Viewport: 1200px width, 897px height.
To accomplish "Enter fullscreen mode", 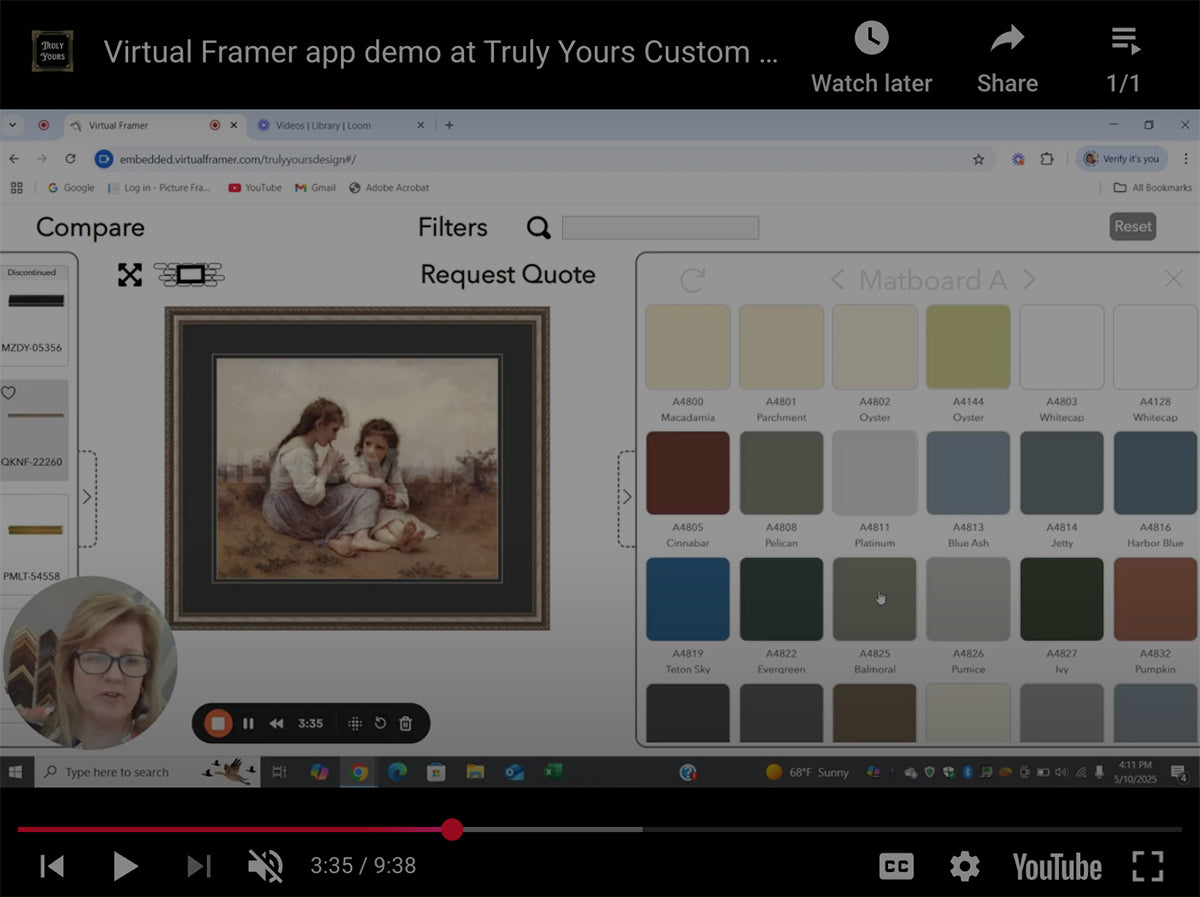I will 1148,866.
